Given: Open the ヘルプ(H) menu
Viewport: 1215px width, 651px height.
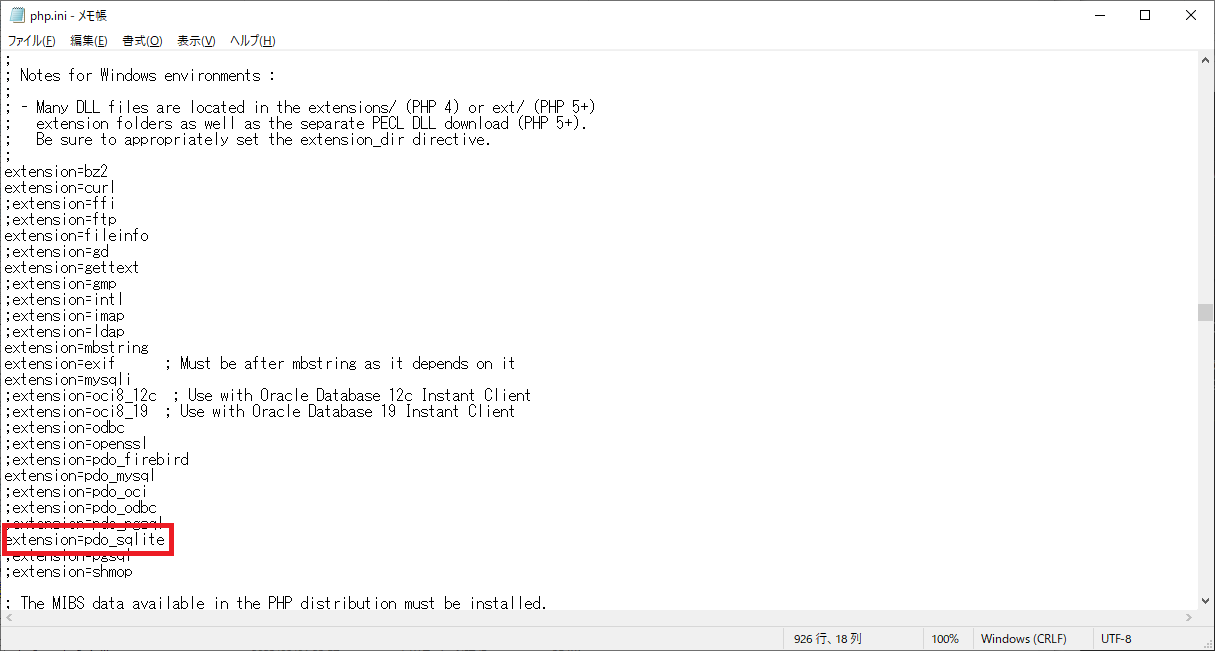Looking at the screenshot, I should click(x=252, y=41).
